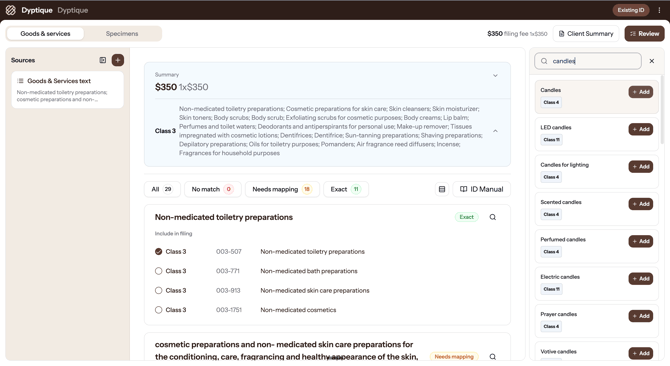Add Prayer candles entry

tap(641, 316)
